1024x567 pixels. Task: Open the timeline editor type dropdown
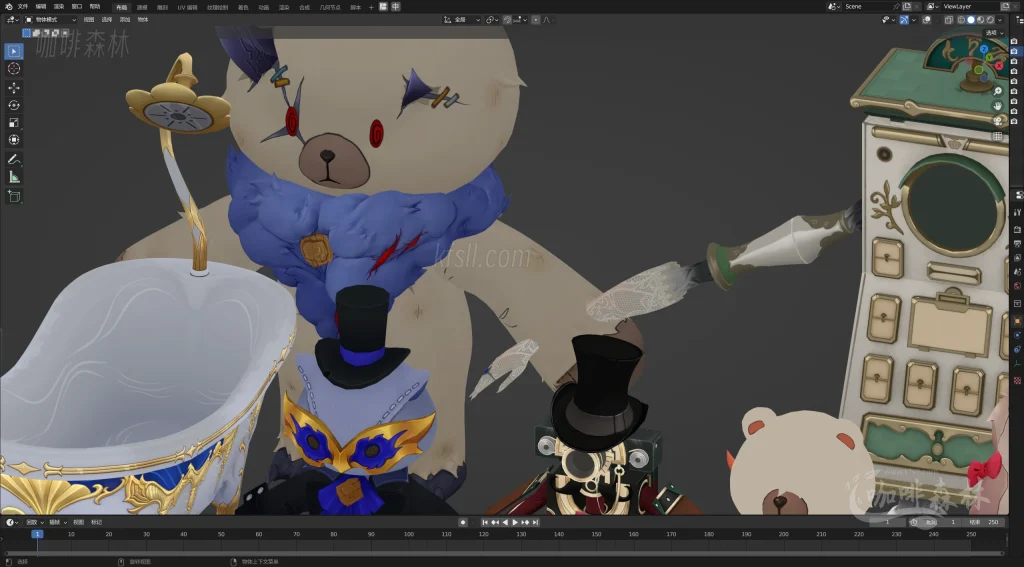[12, 523]
